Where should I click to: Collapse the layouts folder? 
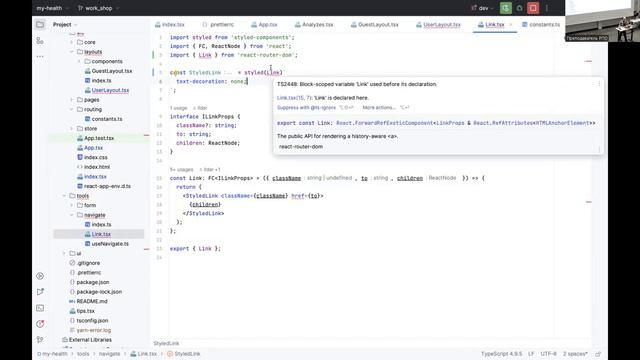pyautogui.click(x=72, y=52)
